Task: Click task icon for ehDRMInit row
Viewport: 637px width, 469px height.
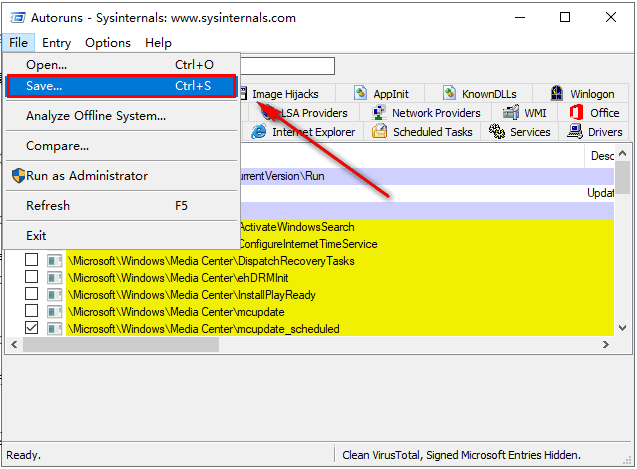Action: pos(54,278)
